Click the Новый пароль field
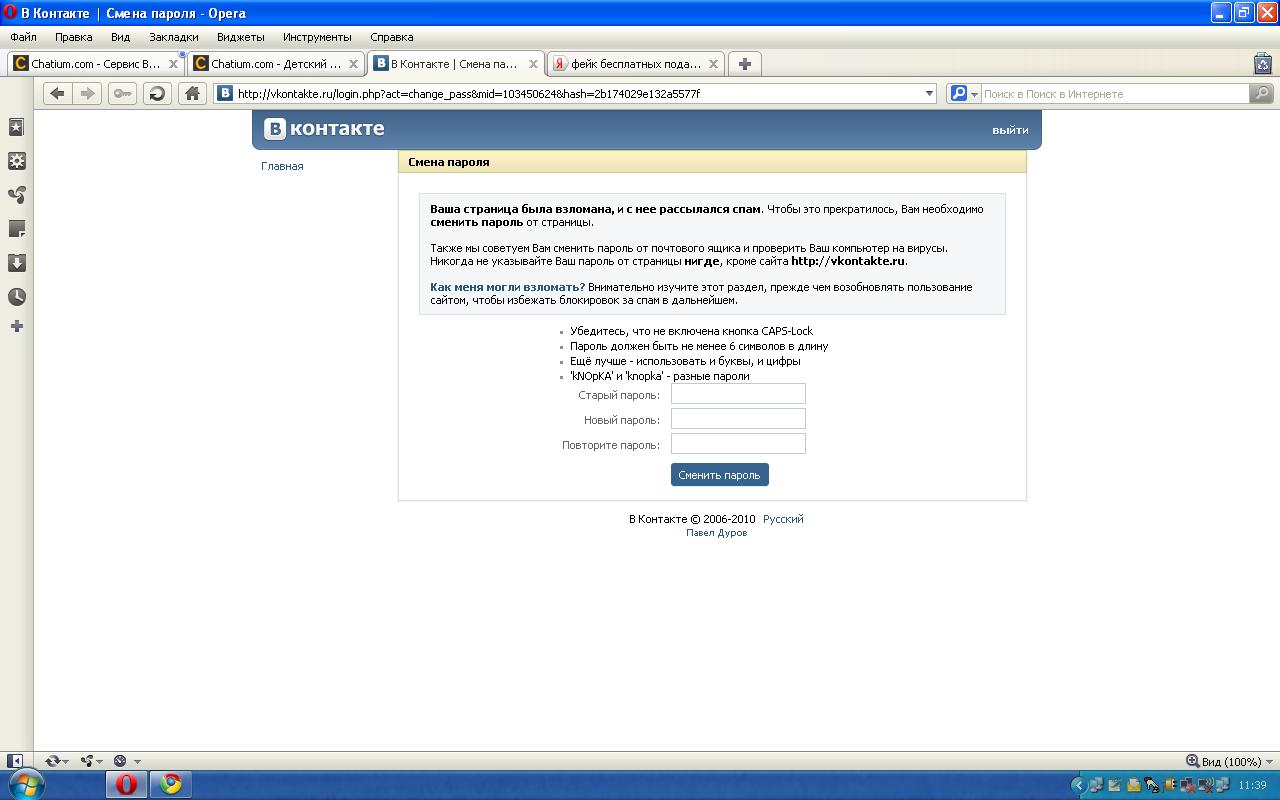 tap(738, 419)
